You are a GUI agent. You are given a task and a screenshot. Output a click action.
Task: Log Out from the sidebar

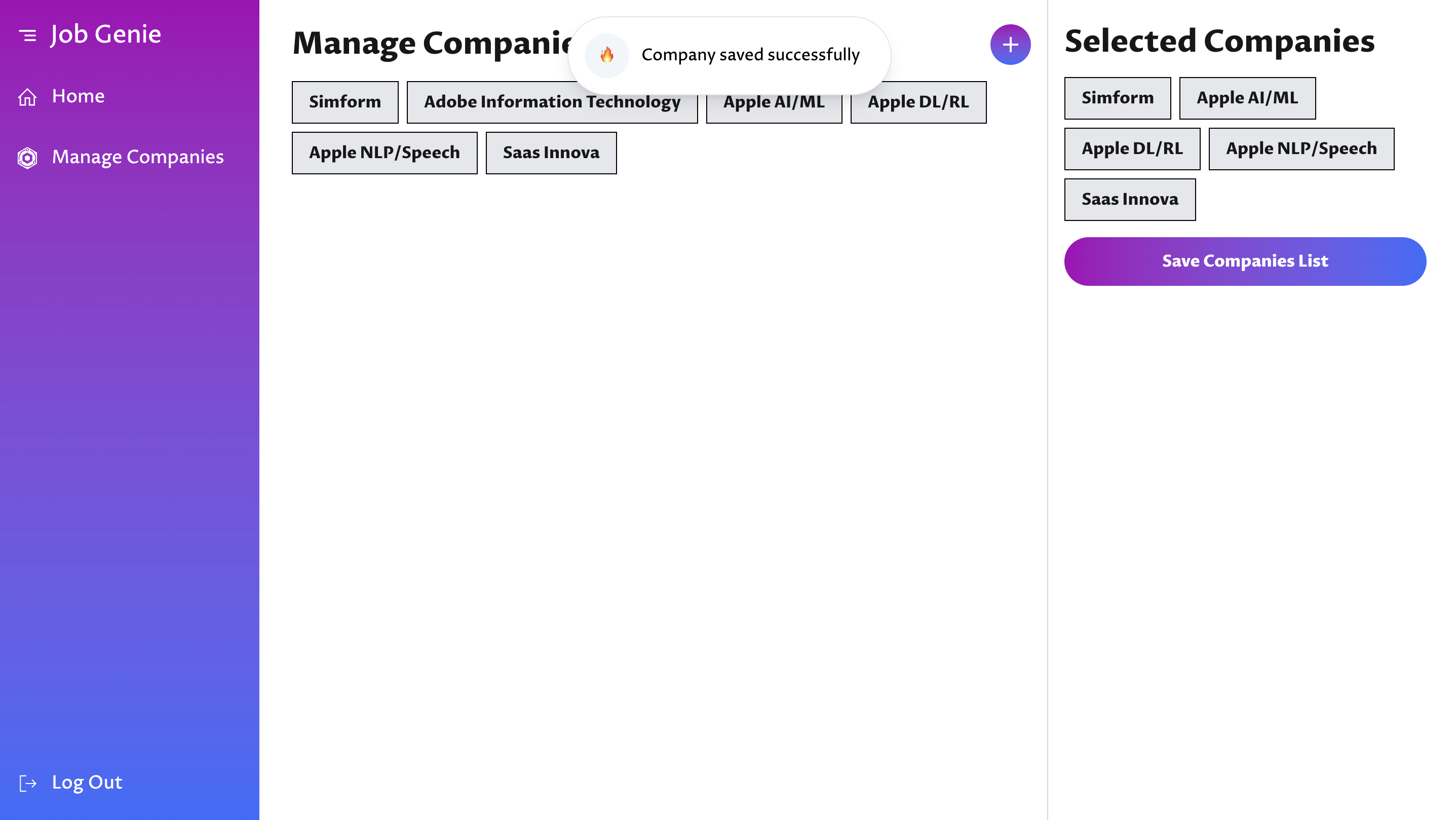(87, 782)
